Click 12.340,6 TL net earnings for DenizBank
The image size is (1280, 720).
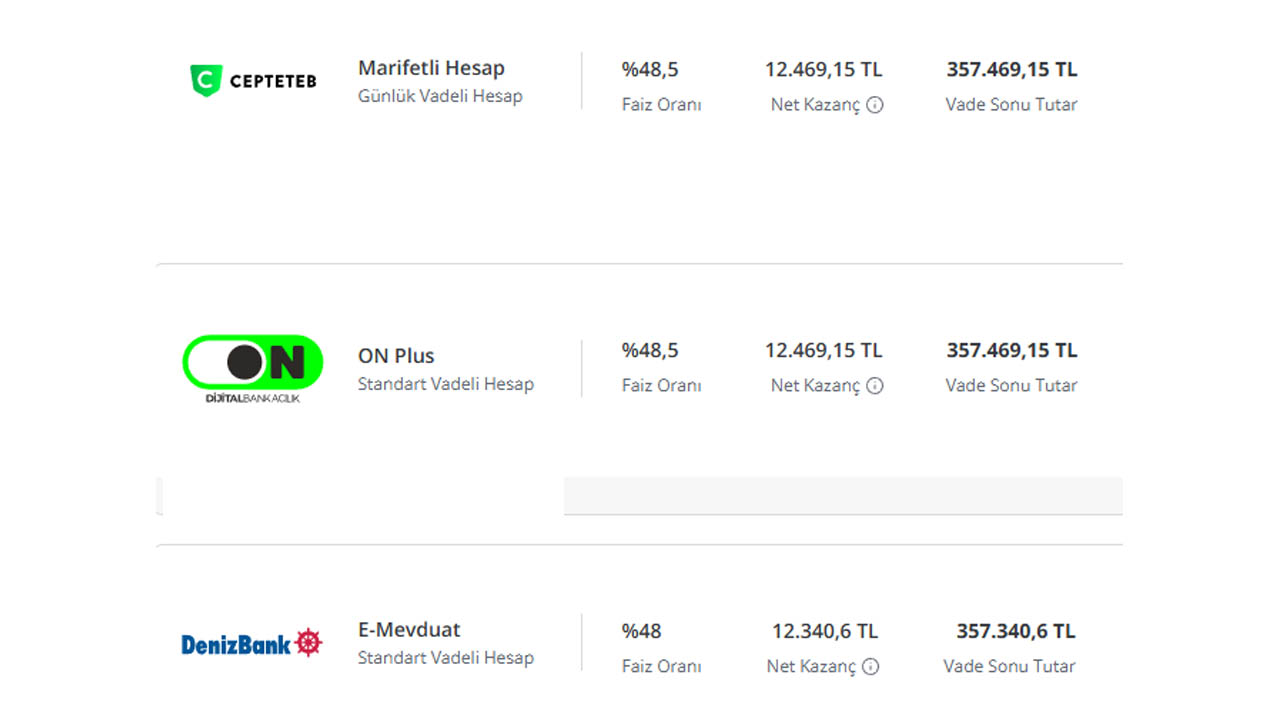pos(825,632)
